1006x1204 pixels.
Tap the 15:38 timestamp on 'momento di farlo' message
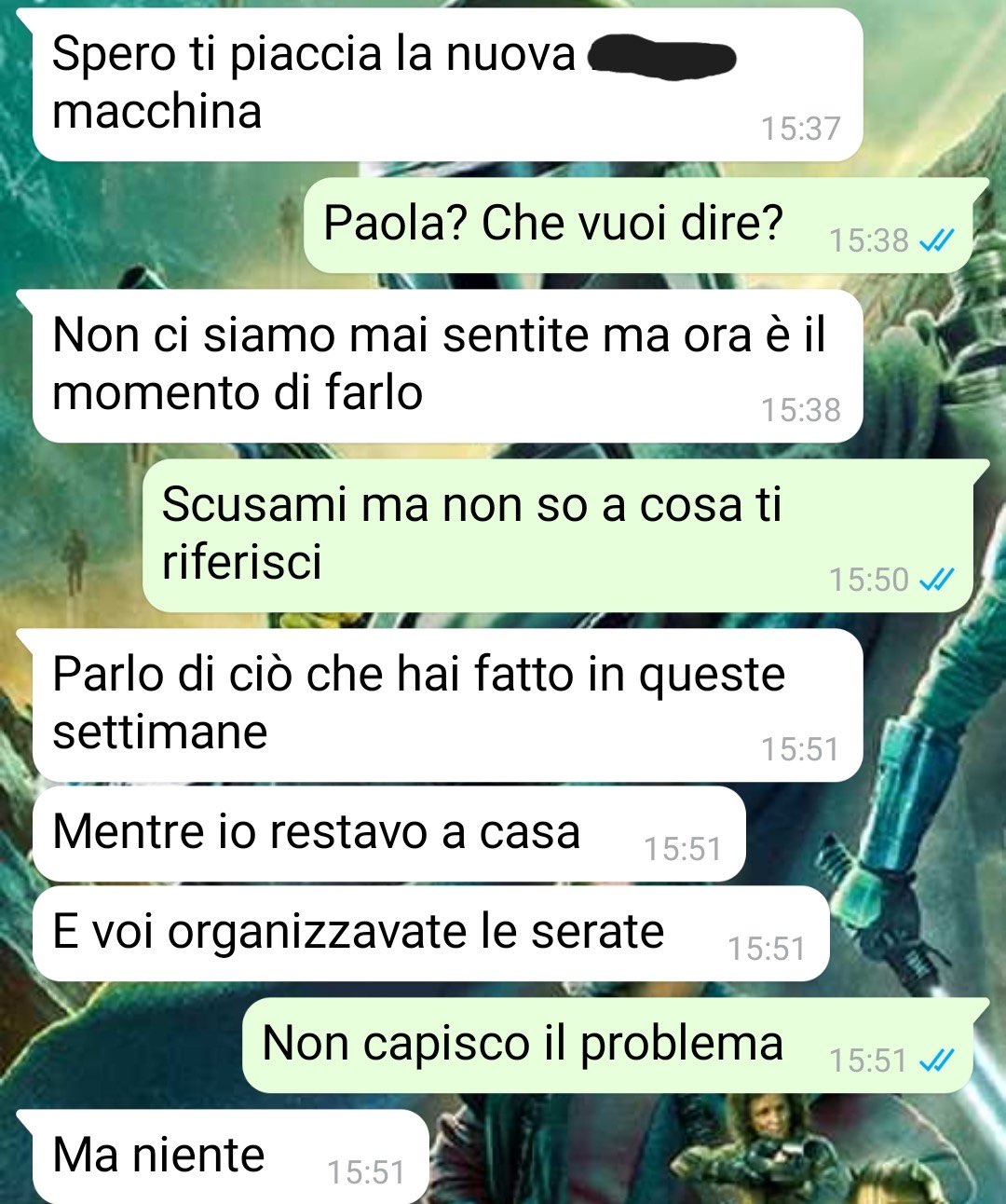pyautogui.click(x=800, y=410)
